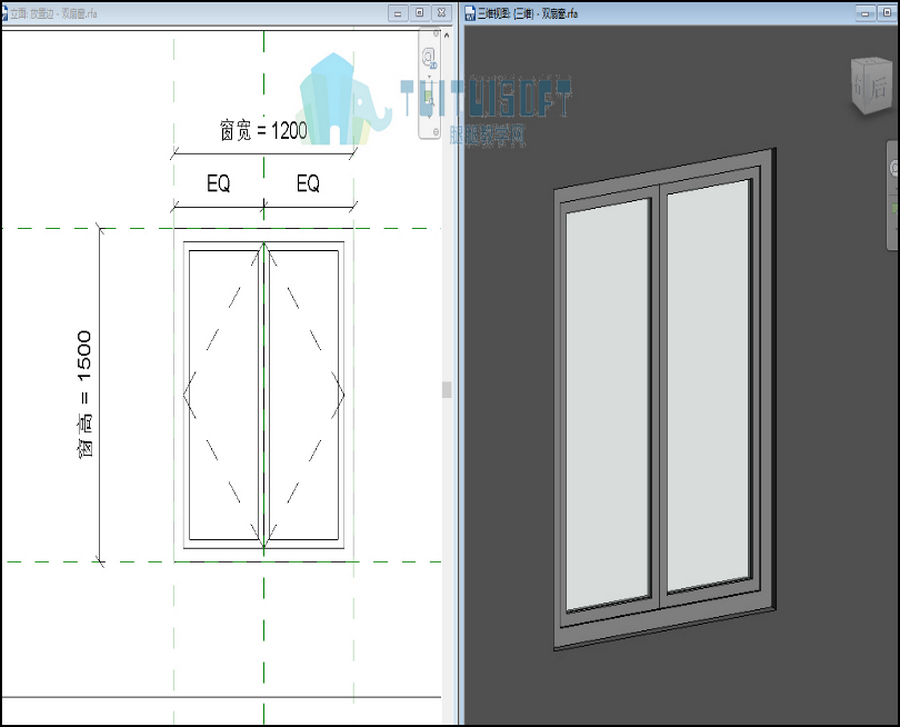900x727 pixels.
Task: Click the ViewCube top face
Action: pyautogui.click(x=871, y=61)
